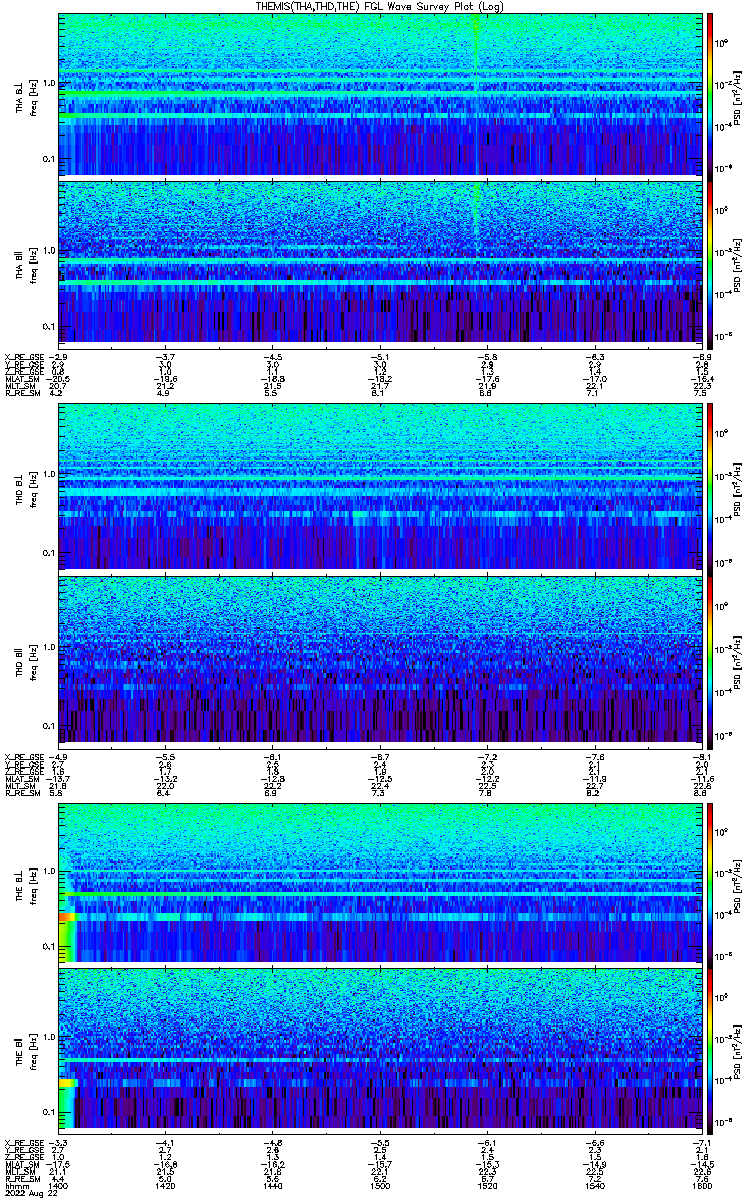Screen dimensions: 750x1200
Task: Click the X_RE_GSE row label under THE panels
Action: (x=26, y=1144)
